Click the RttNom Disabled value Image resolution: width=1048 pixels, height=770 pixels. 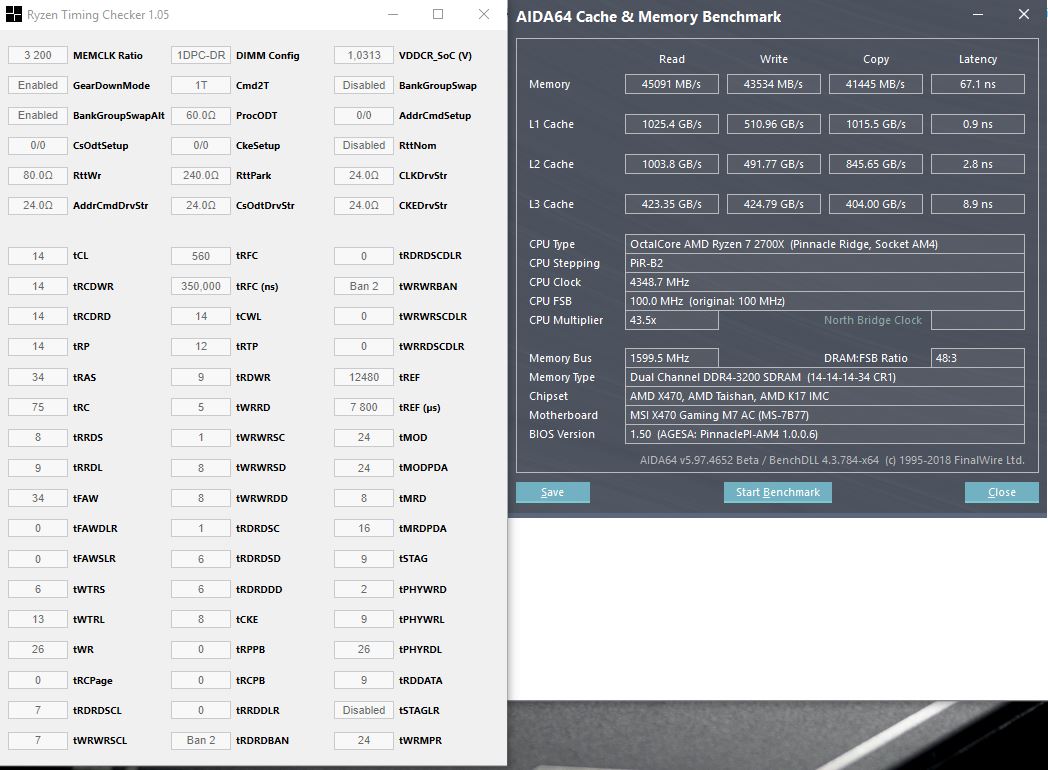click(x=364, y=146)
